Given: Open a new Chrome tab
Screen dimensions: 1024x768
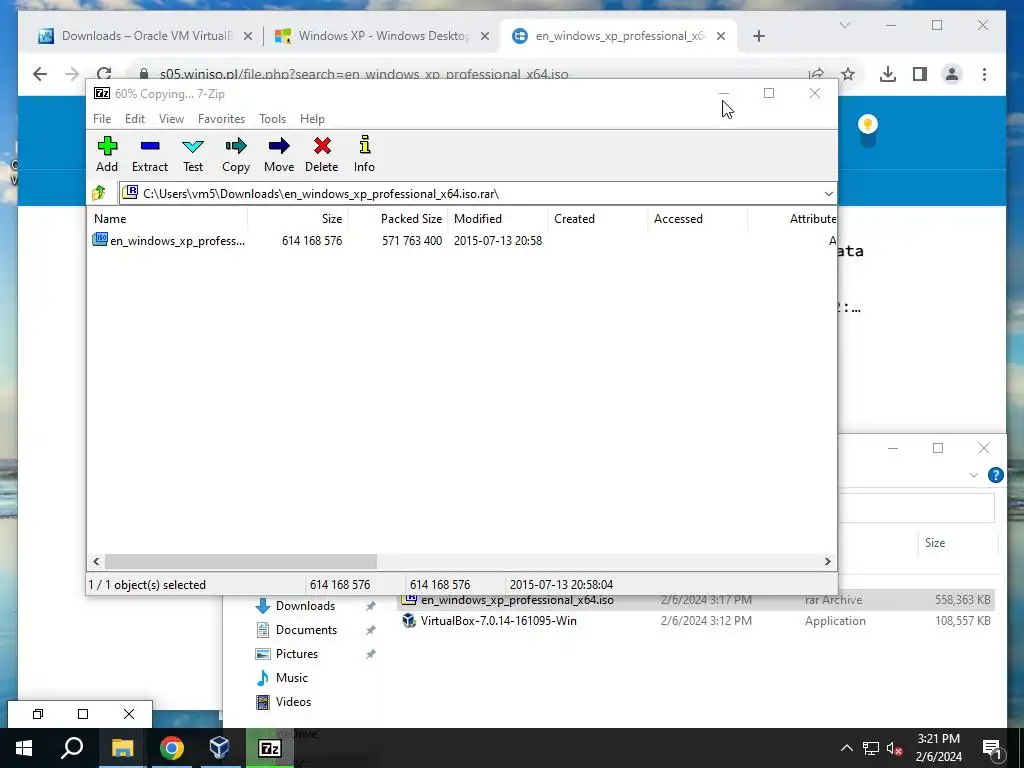Looking at the screenshot, I should click(758, 36).
